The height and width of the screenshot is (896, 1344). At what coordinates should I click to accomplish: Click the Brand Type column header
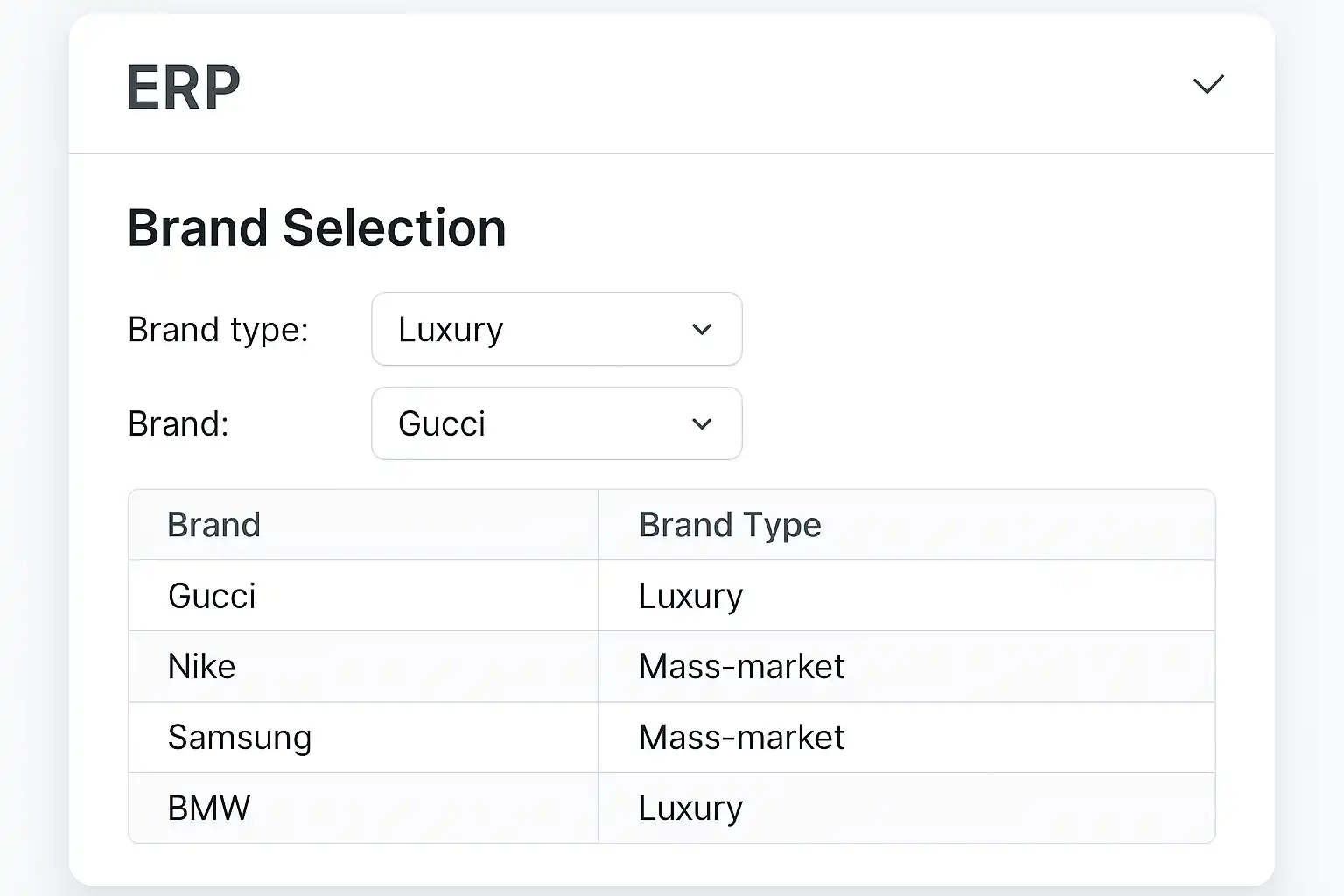[730, 525]
